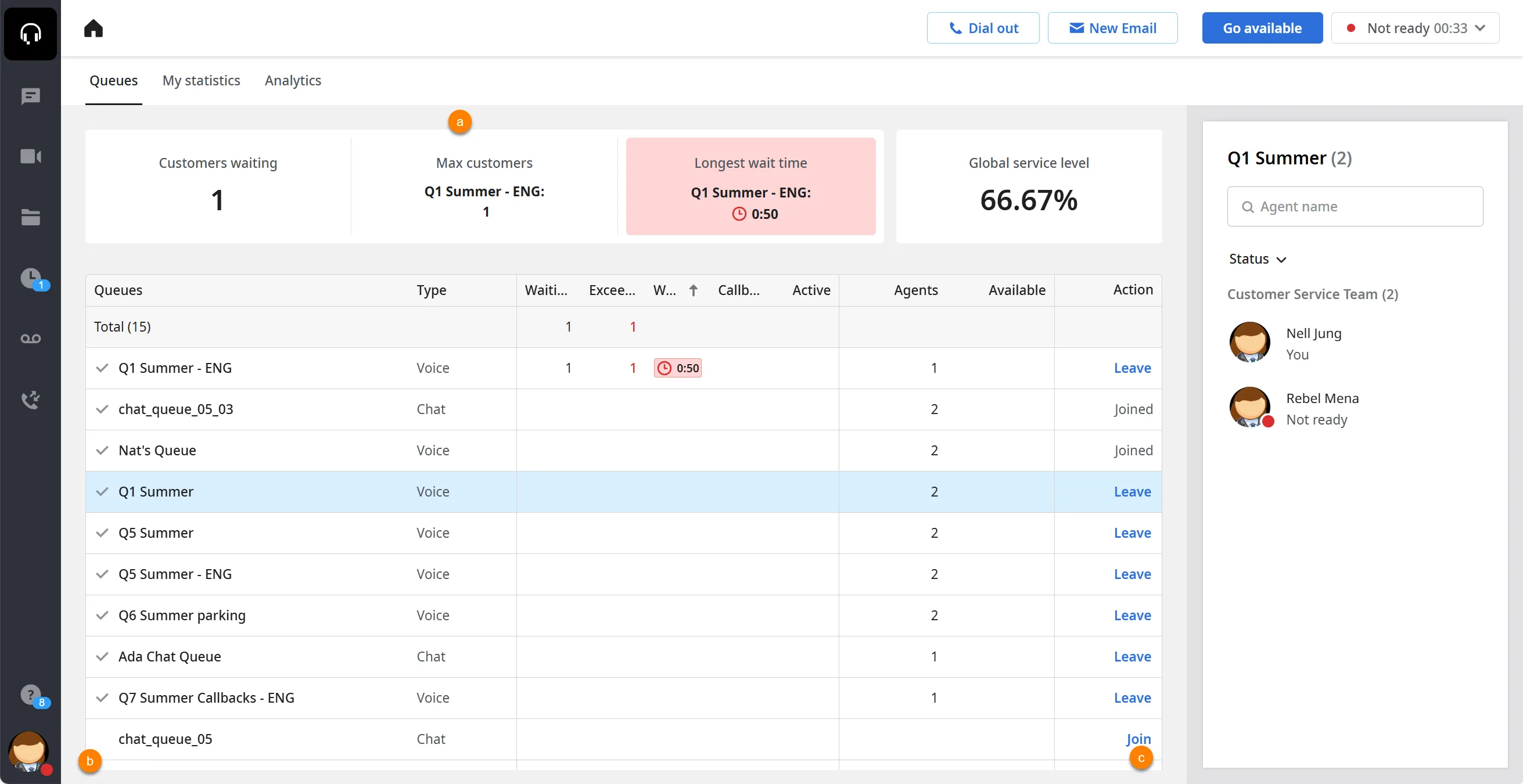Expand the Status filter dropdown
Screen dimensions: 1523x784
pos(1258,259)
